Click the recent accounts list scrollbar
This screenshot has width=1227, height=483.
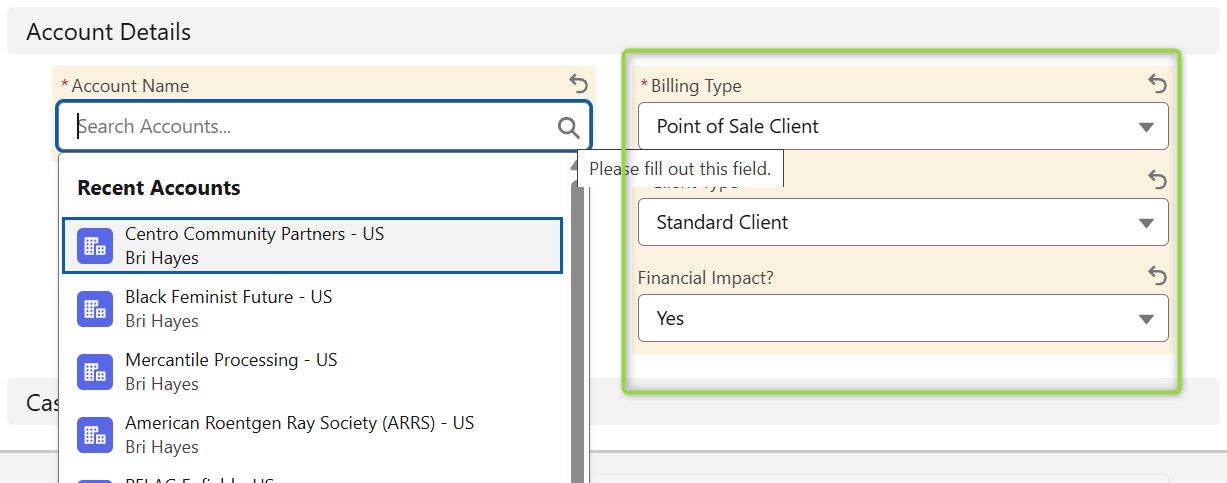click(x=577, y=330)
